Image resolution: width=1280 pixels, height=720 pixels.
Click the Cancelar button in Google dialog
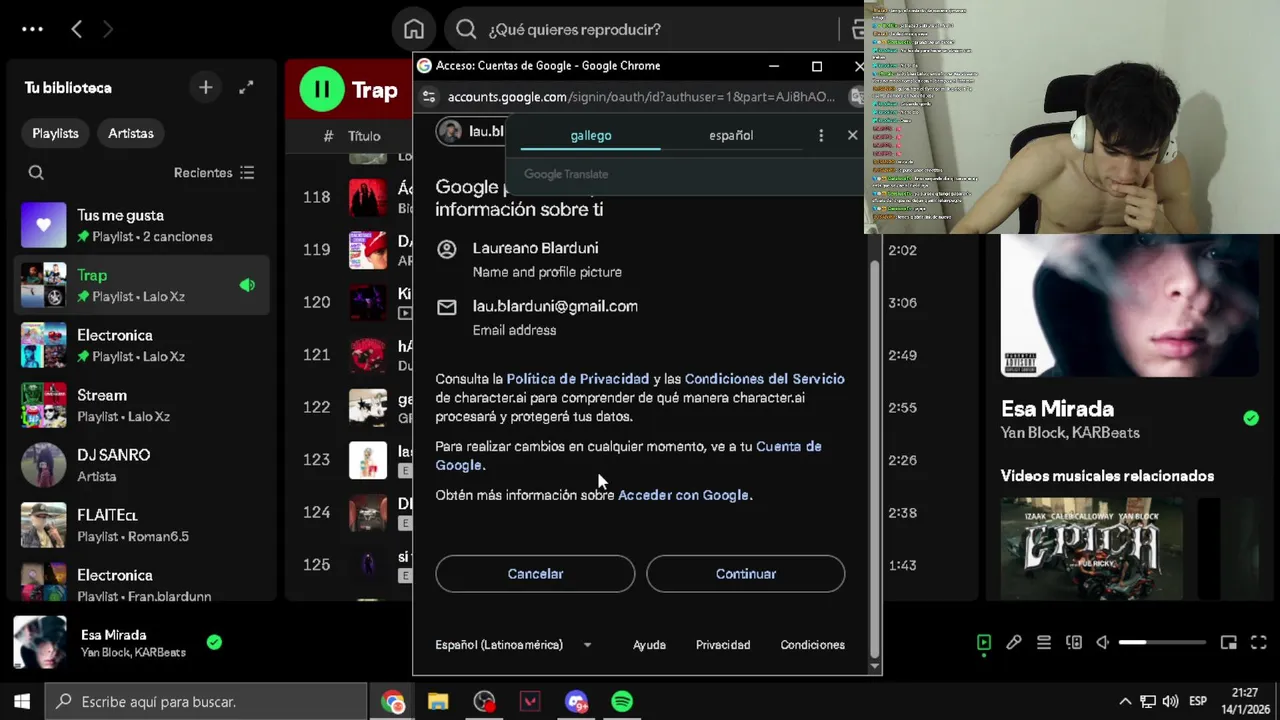pyautogui.click(x=535, y=574)
